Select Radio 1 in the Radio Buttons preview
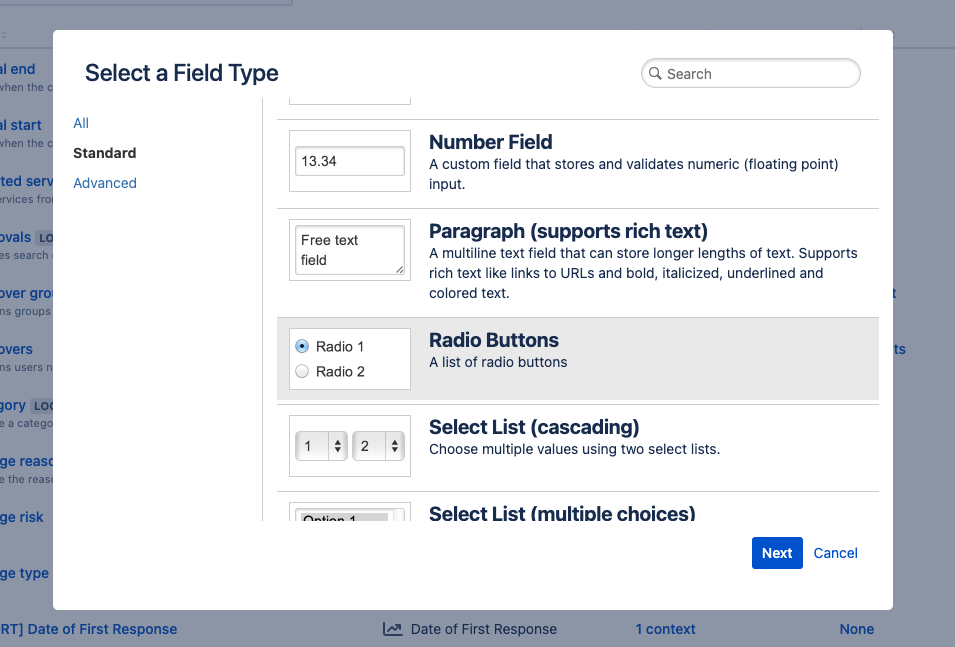Viewport: 955px width, 647px height. pyautogui.click(x=302, y=346)
